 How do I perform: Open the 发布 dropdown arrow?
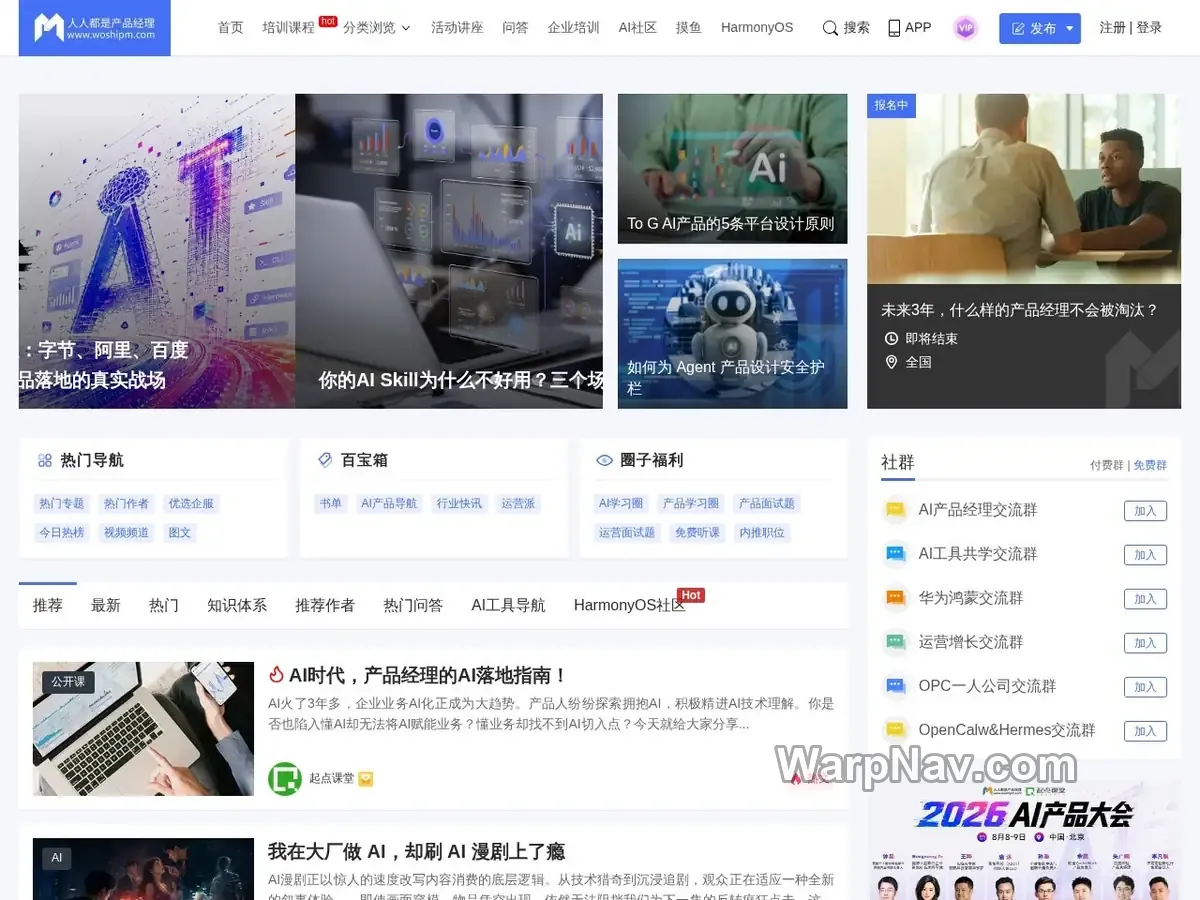coord(1070,28)
